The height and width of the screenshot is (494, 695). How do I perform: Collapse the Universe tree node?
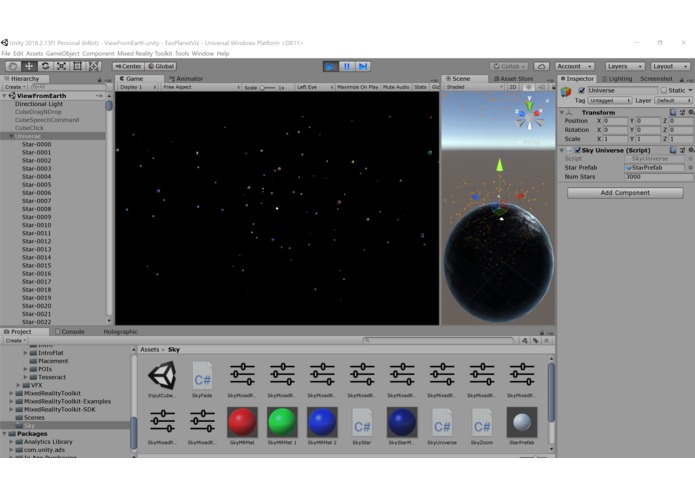tap(11, 136)
